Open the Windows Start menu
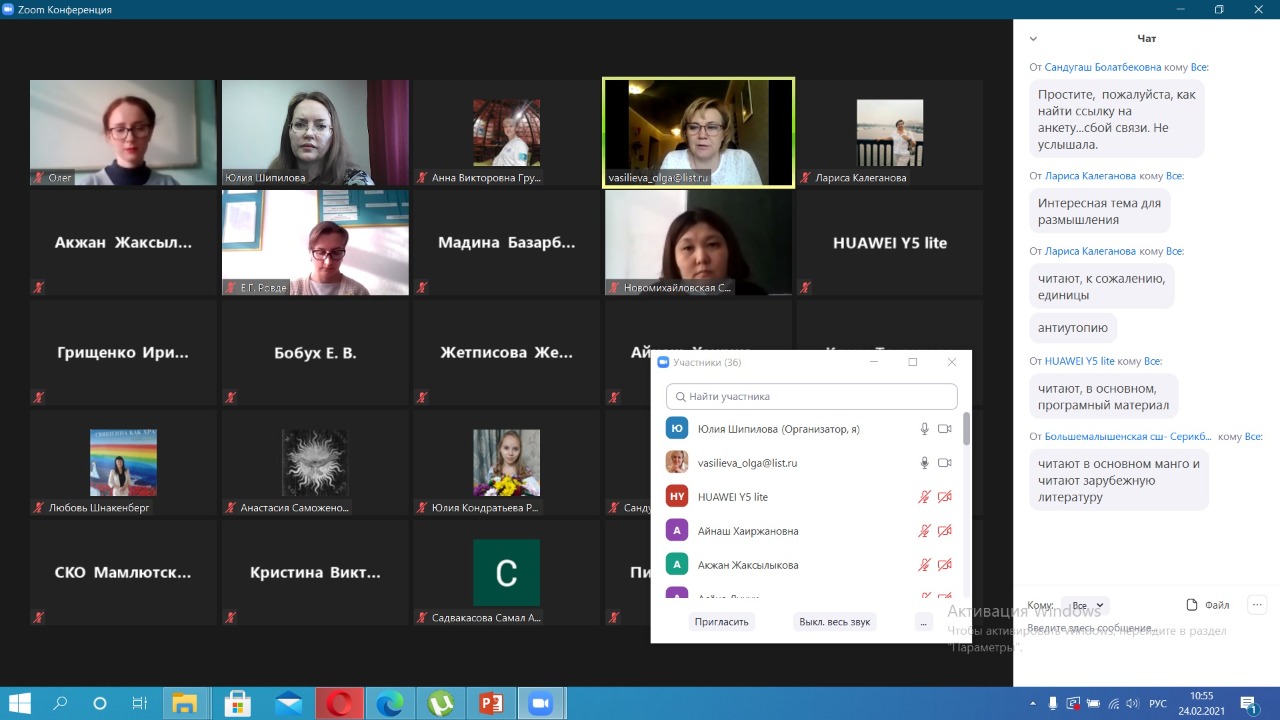 [x=19, y=703]
